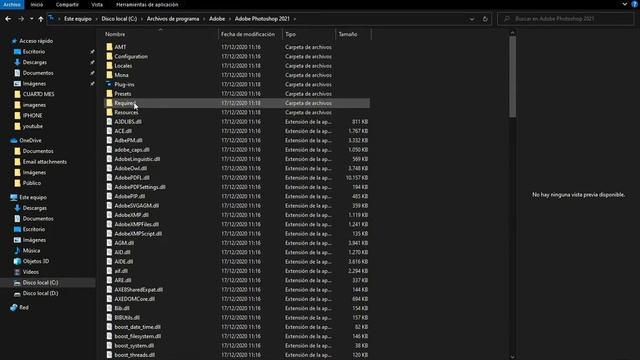Open the CUARTO MES folder
640x360 pixels.
[38, 94]
